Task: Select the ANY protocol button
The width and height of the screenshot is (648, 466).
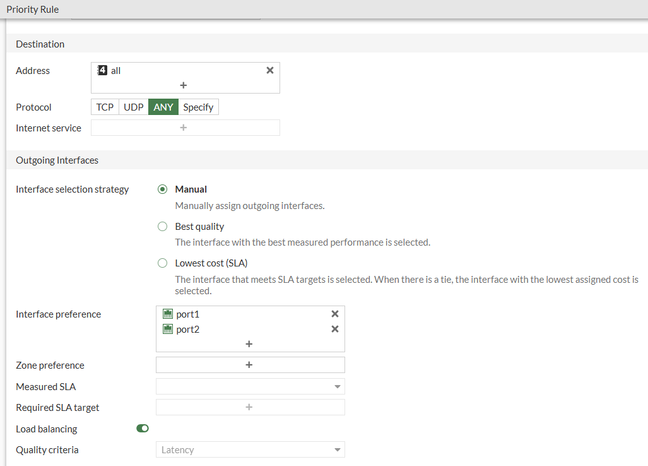Action: tap(163, 107)
